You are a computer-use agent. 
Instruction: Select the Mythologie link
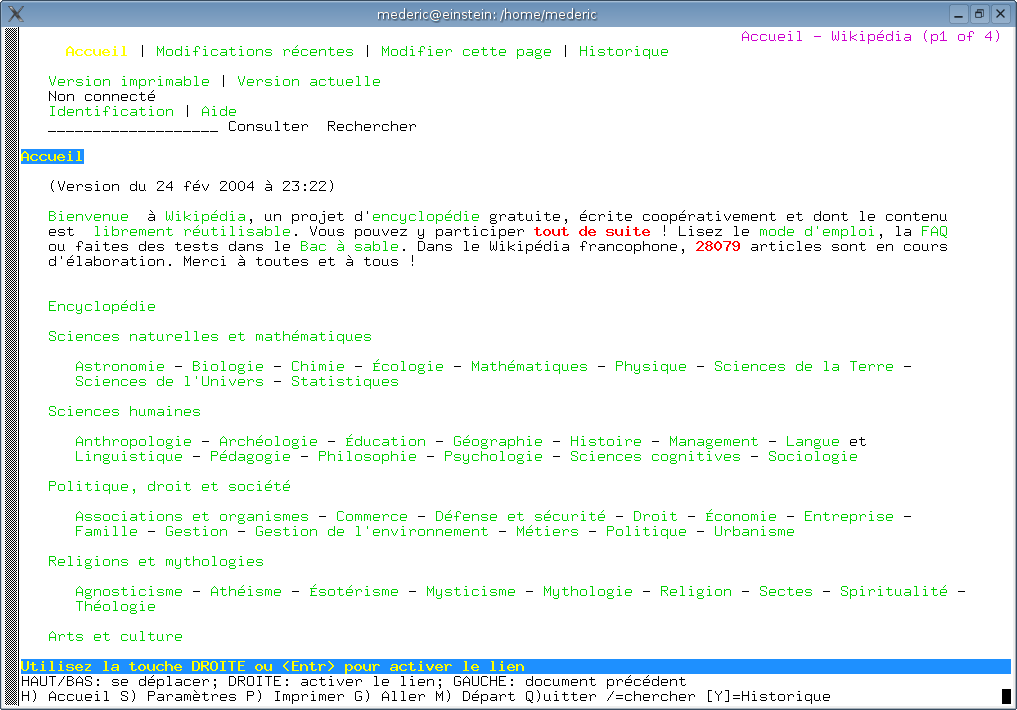point(587,591)
